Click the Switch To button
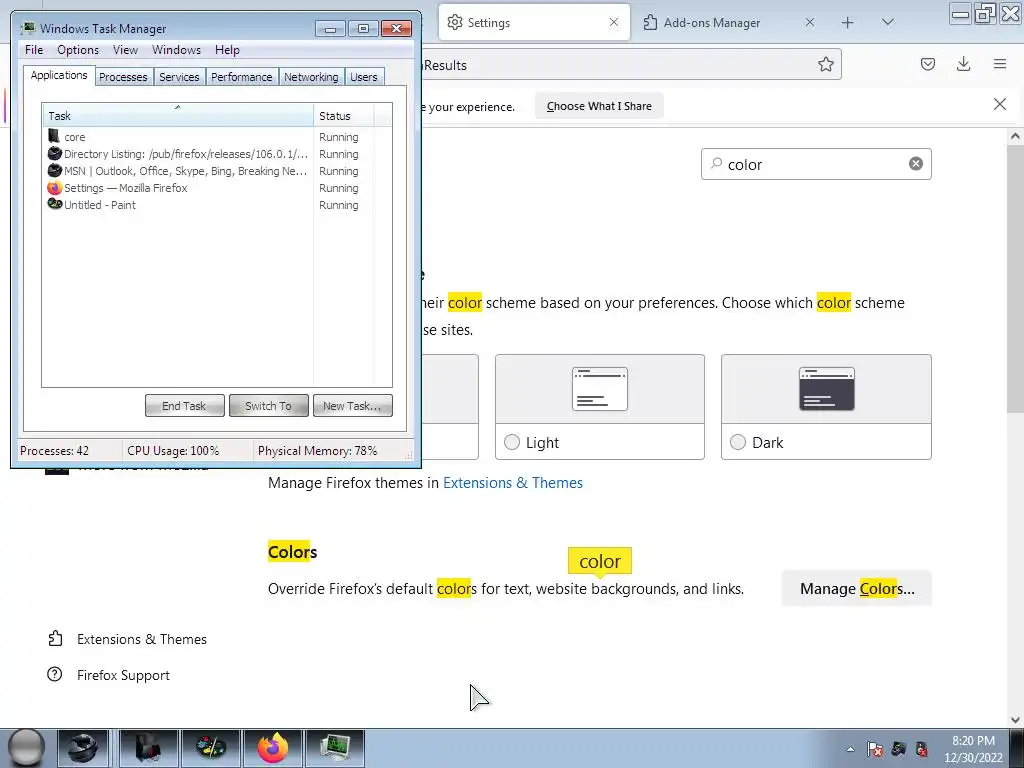Viewport: 1024px width, 768px height. (268, 406)
